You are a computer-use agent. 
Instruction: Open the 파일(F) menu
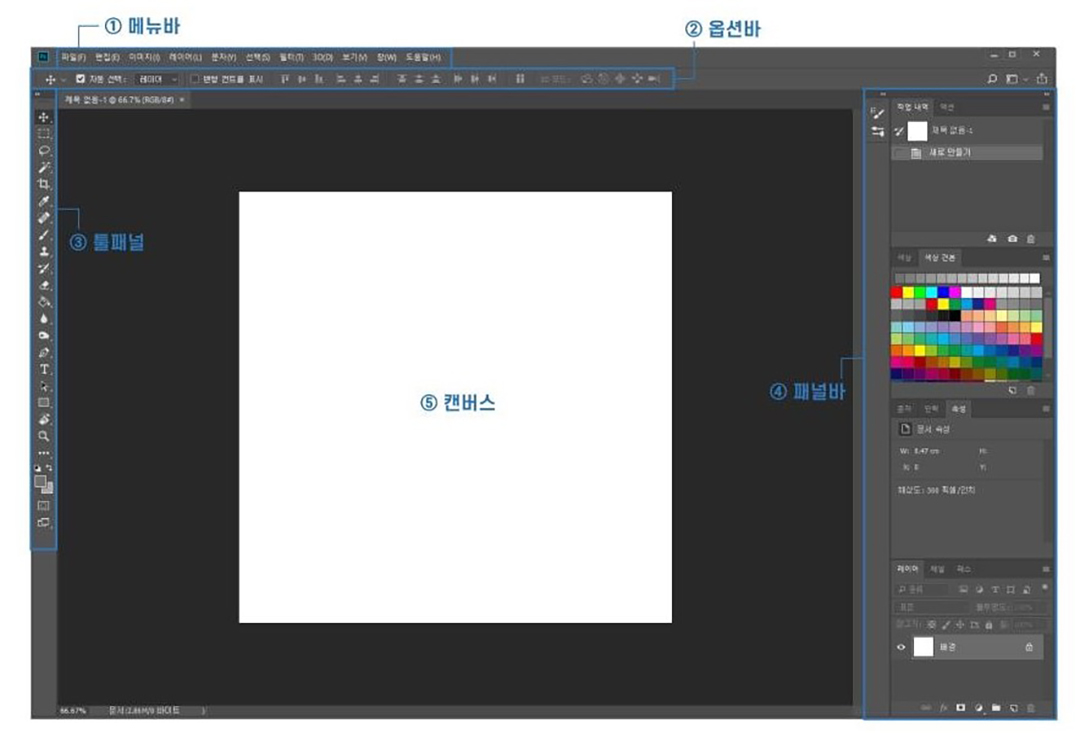click(x=74, y=57)
